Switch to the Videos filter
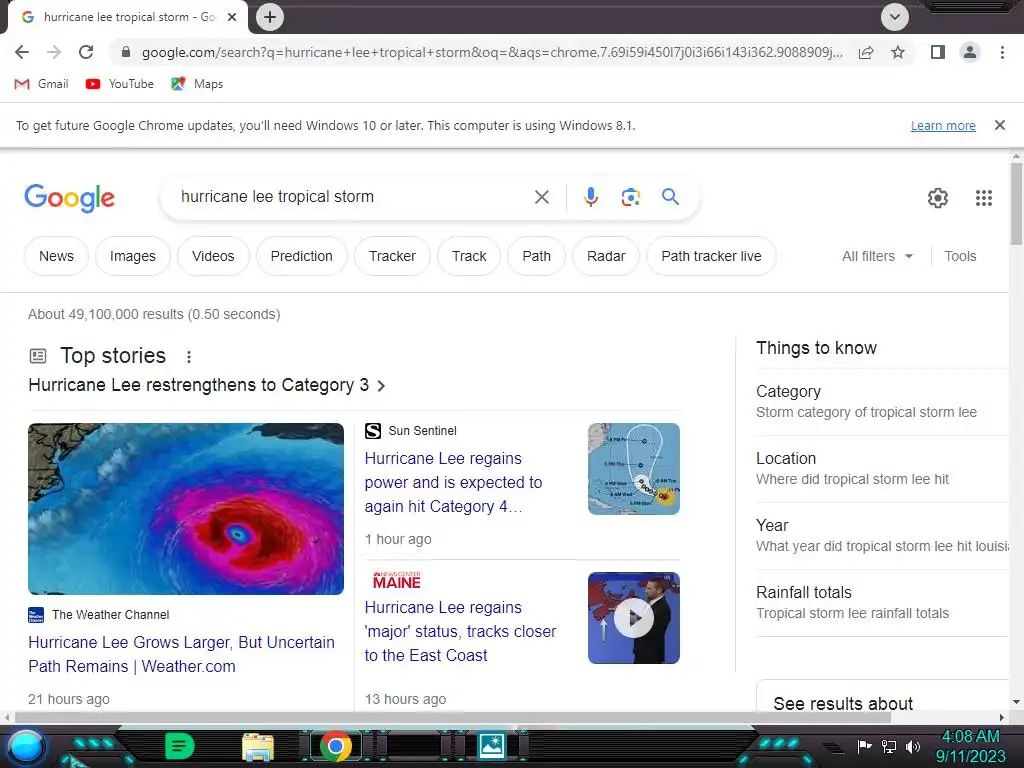Viewport: 1024px width, 768px height. [x=213, y=256]
